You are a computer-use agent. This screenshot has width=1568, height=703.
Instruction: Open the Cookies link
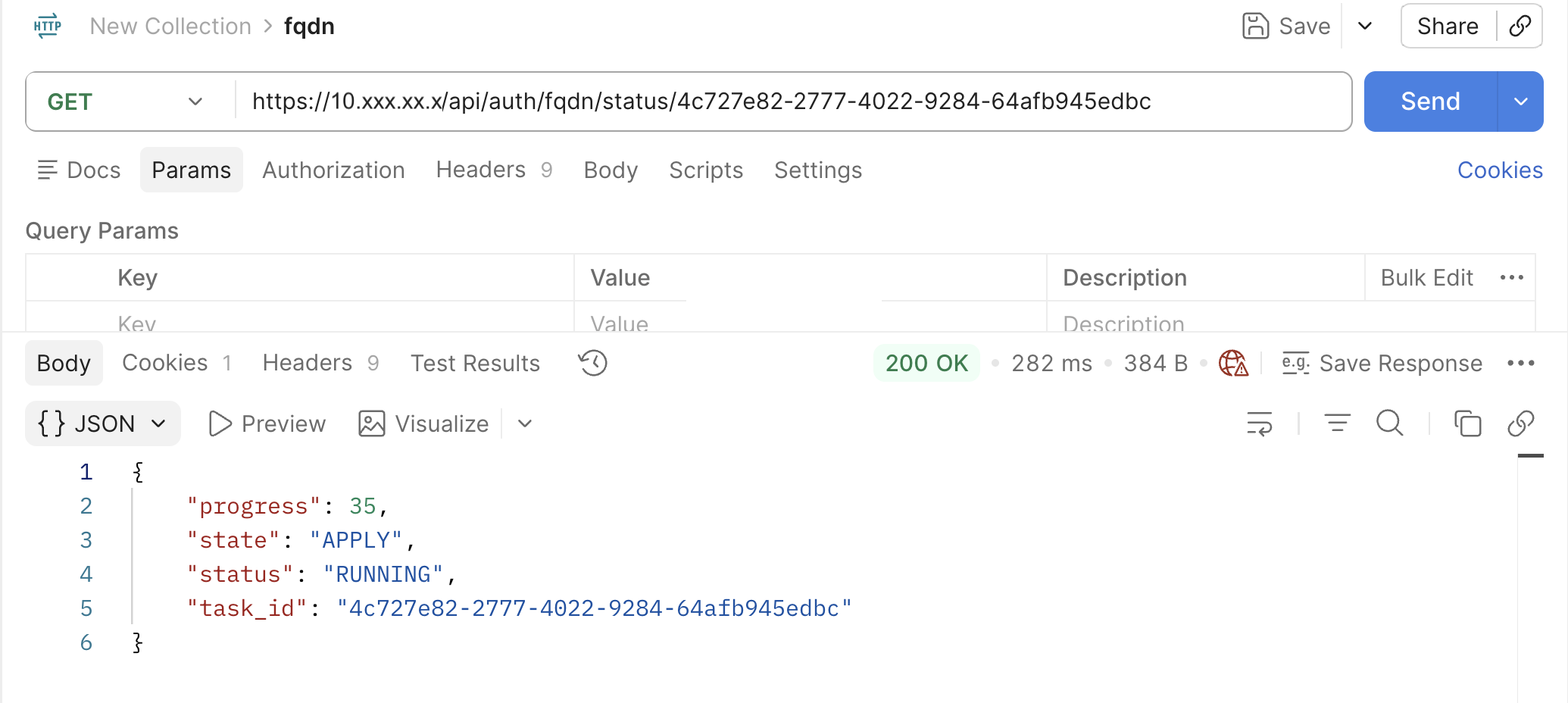[x=1500, y=170]
